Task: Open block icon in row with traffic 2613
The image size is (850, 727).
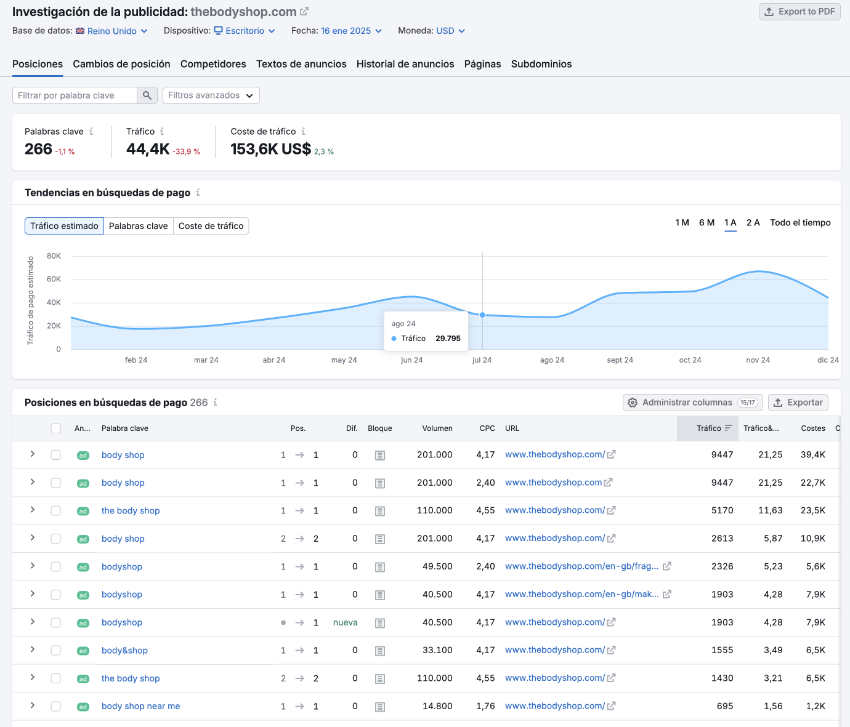Action: 380,539
